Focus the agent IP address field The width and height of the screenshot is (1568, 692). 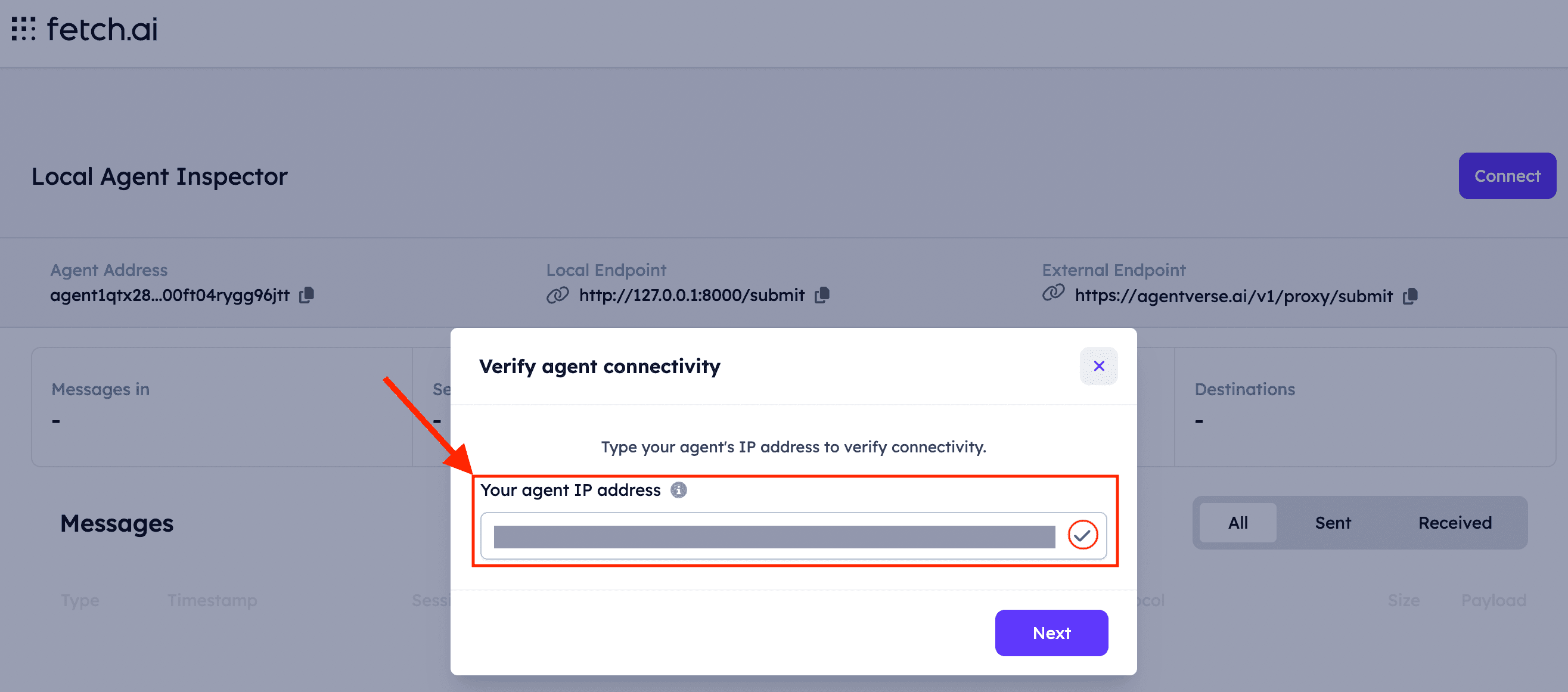click(774, 536)
